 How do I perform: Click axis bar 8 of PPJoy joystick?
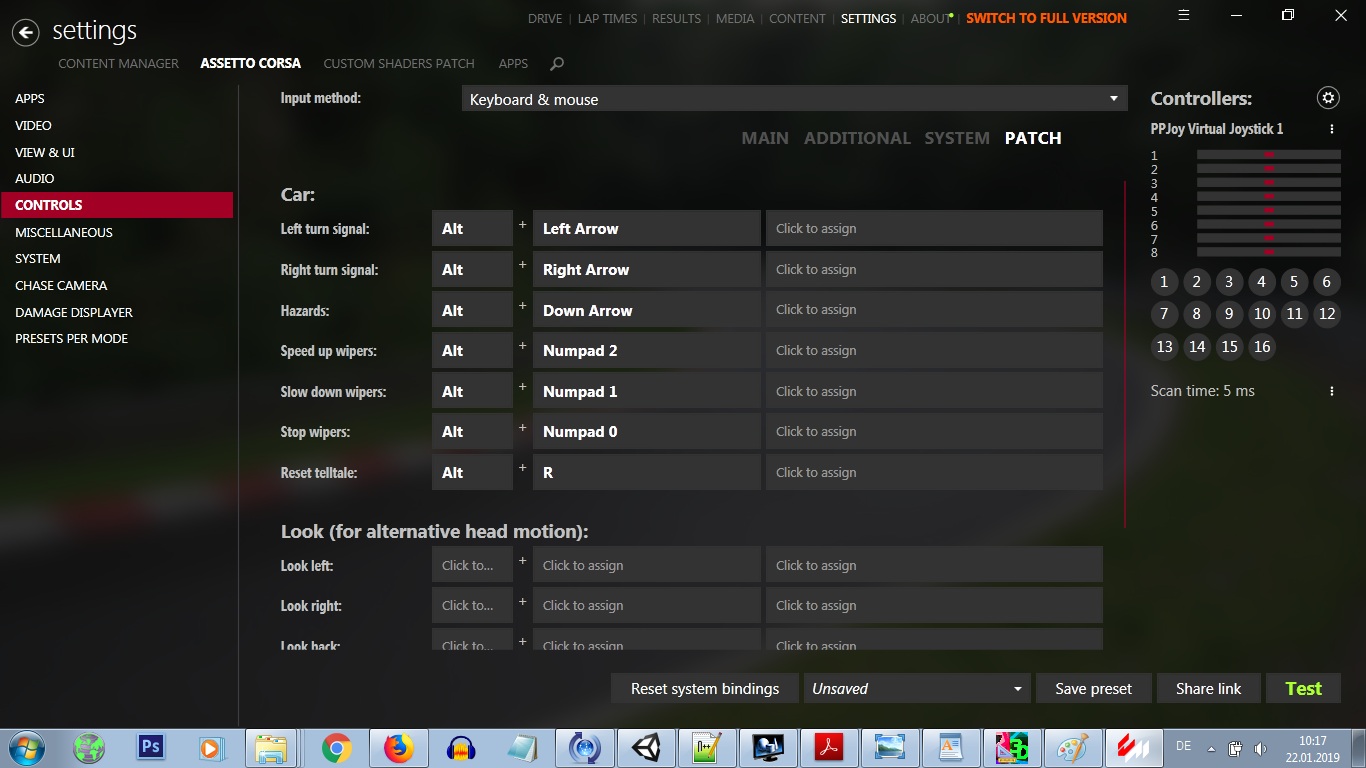[1268, 252]
